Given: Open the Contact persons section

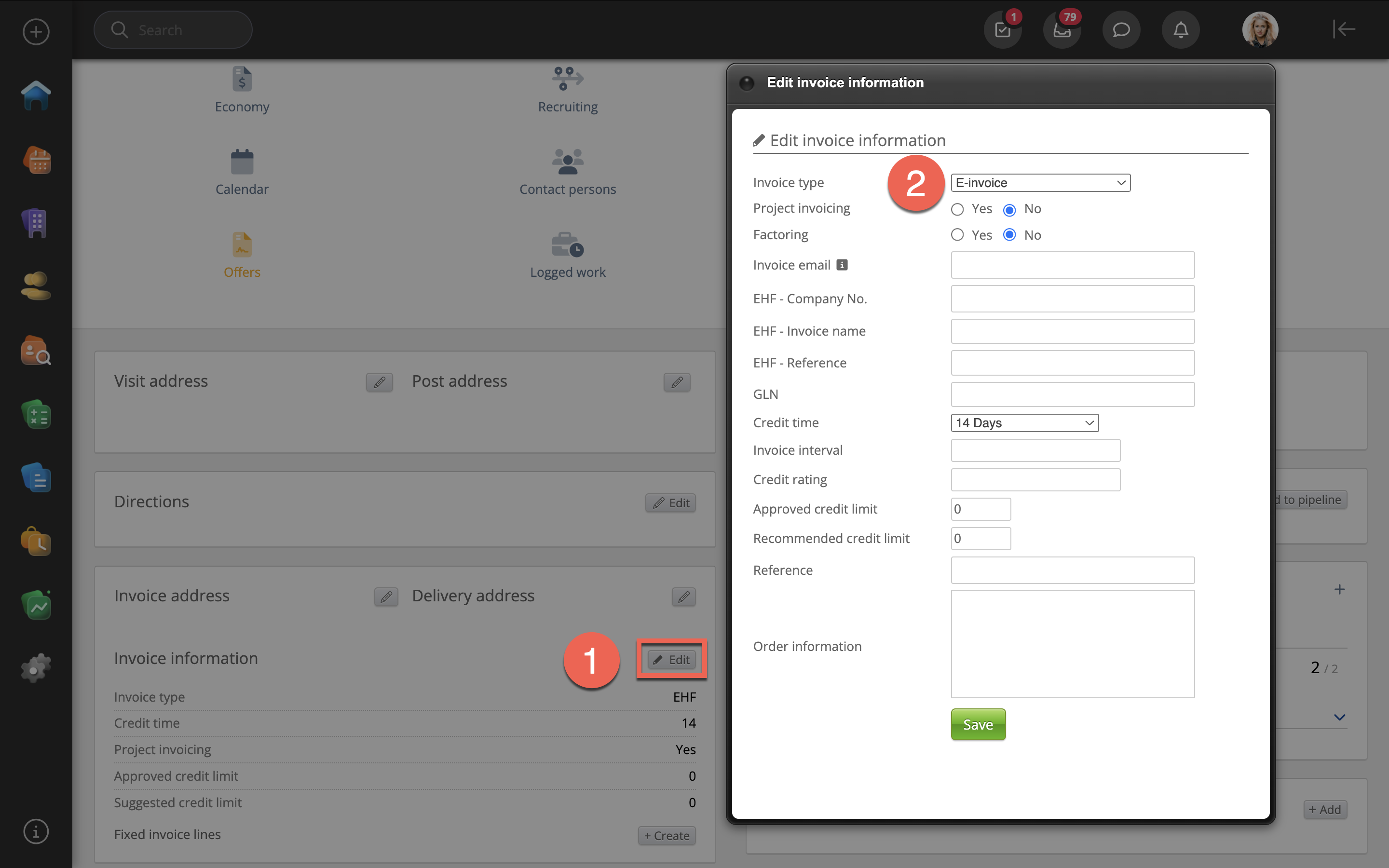Looking at the screenshot, I should point(567,172).
